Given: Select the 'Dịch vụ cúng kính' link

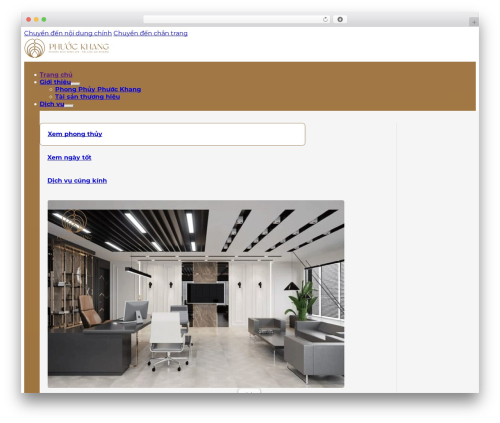Looking at the screenshot, I should (x=77, y=181).
